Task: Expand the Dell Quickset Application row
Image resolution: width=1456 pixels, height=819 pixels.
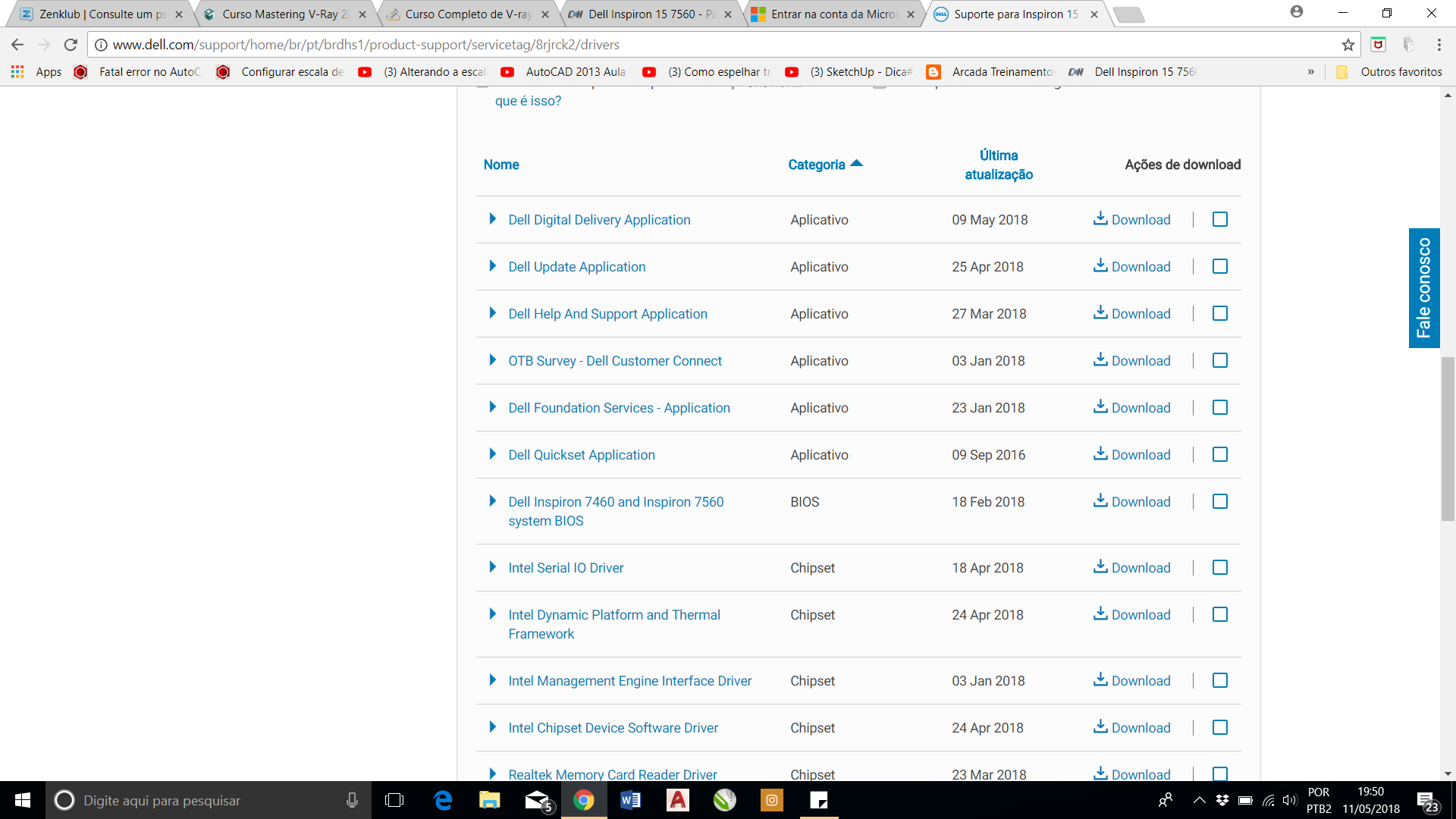Action: (493, 453)
